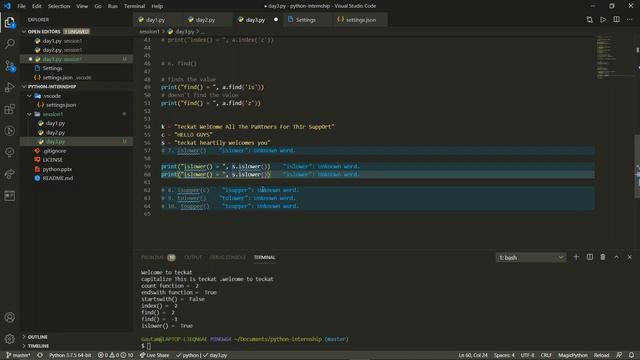The height and width of the screenshot is (360, 640).
Task: Click the notifications bell in status bar
Action: [x=631, y=355]
